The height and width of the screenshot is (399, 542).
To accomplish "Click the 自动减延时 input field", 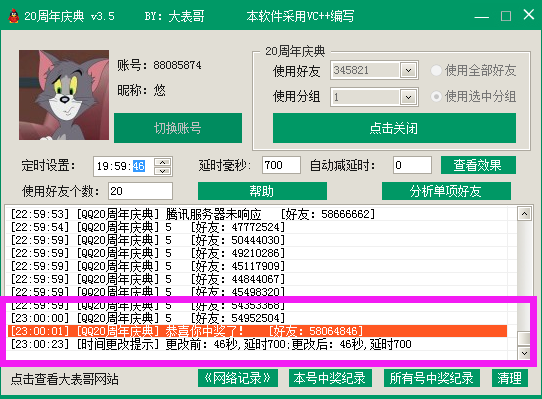I will point(412,165).
